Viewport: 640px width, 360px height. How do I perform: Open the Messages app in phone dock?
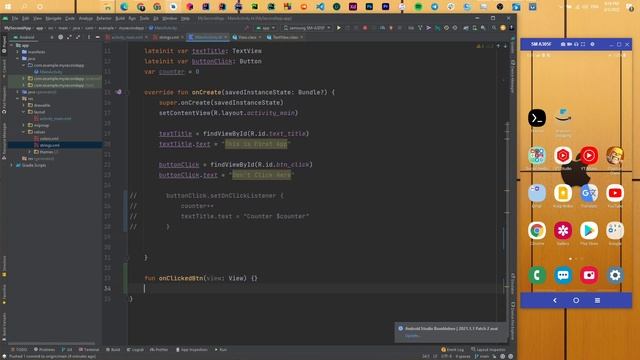pyautogui.click(x=563, y=276)
